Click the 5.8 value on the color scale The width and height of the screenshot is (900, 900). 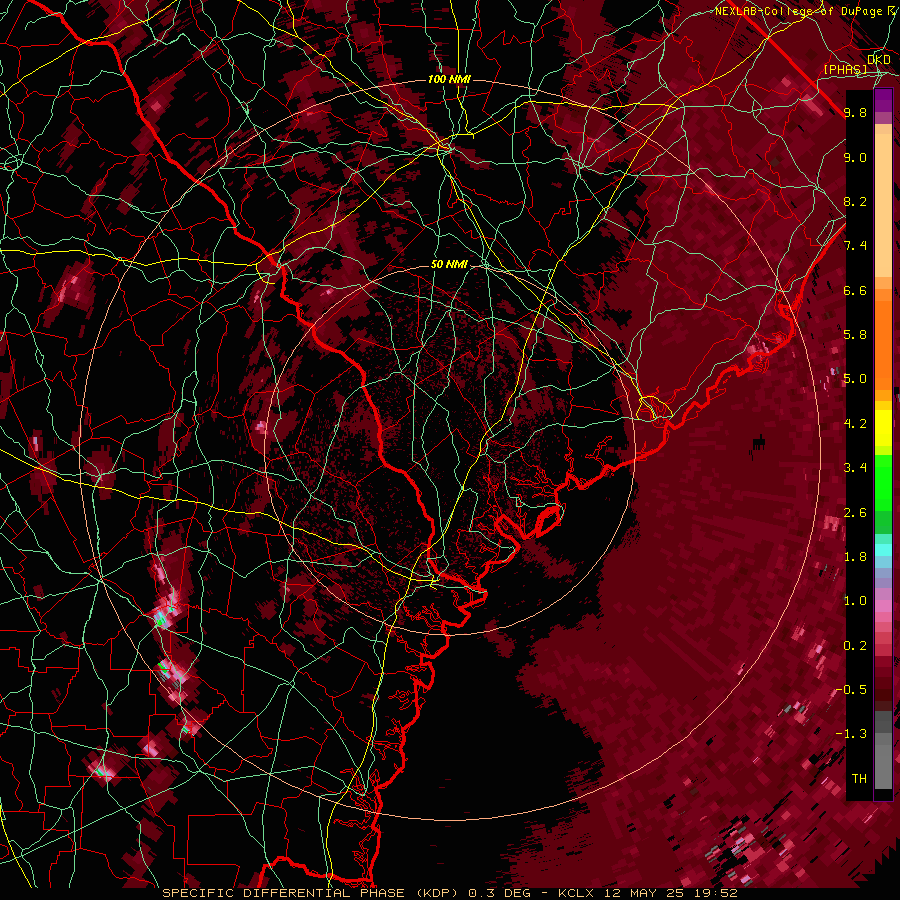(855, 335)
